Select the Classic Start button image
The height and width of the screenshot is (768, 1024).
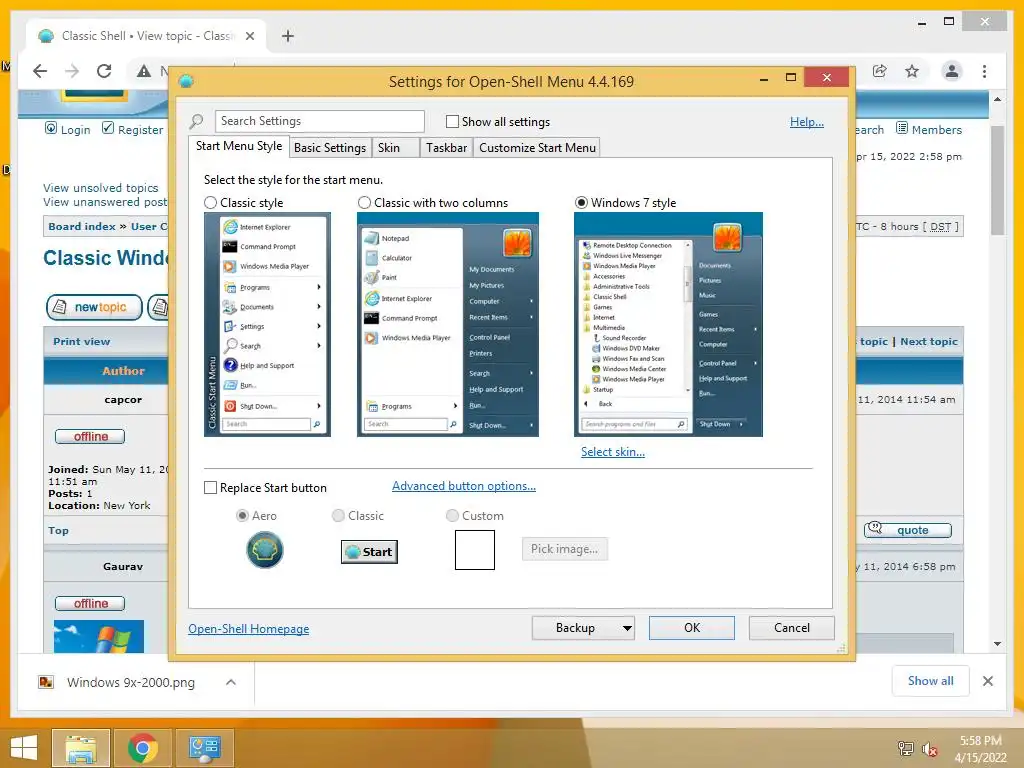369,552
